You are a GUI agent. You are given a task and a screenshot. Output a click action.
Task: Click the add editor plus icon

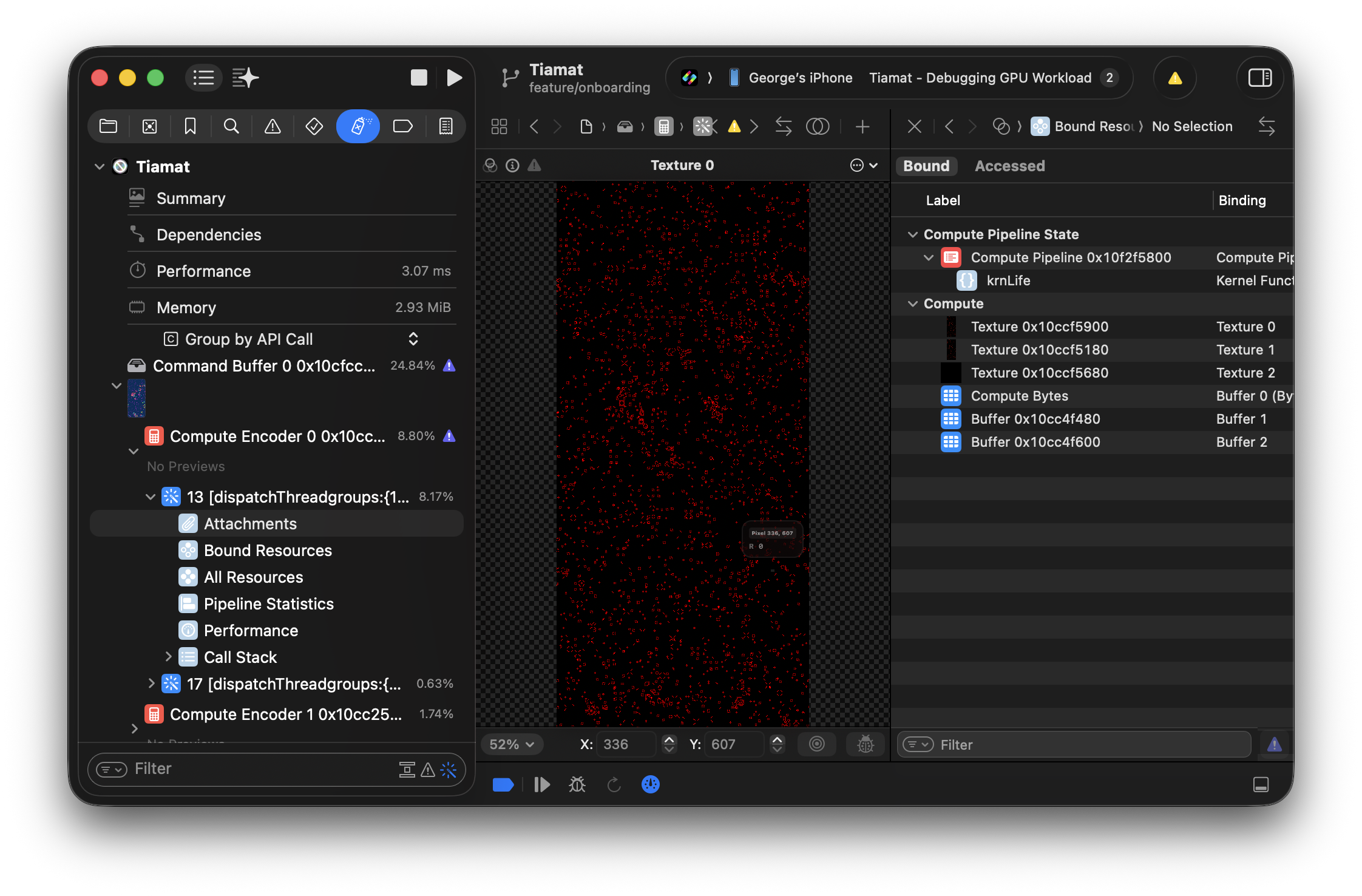click(862, 126)
